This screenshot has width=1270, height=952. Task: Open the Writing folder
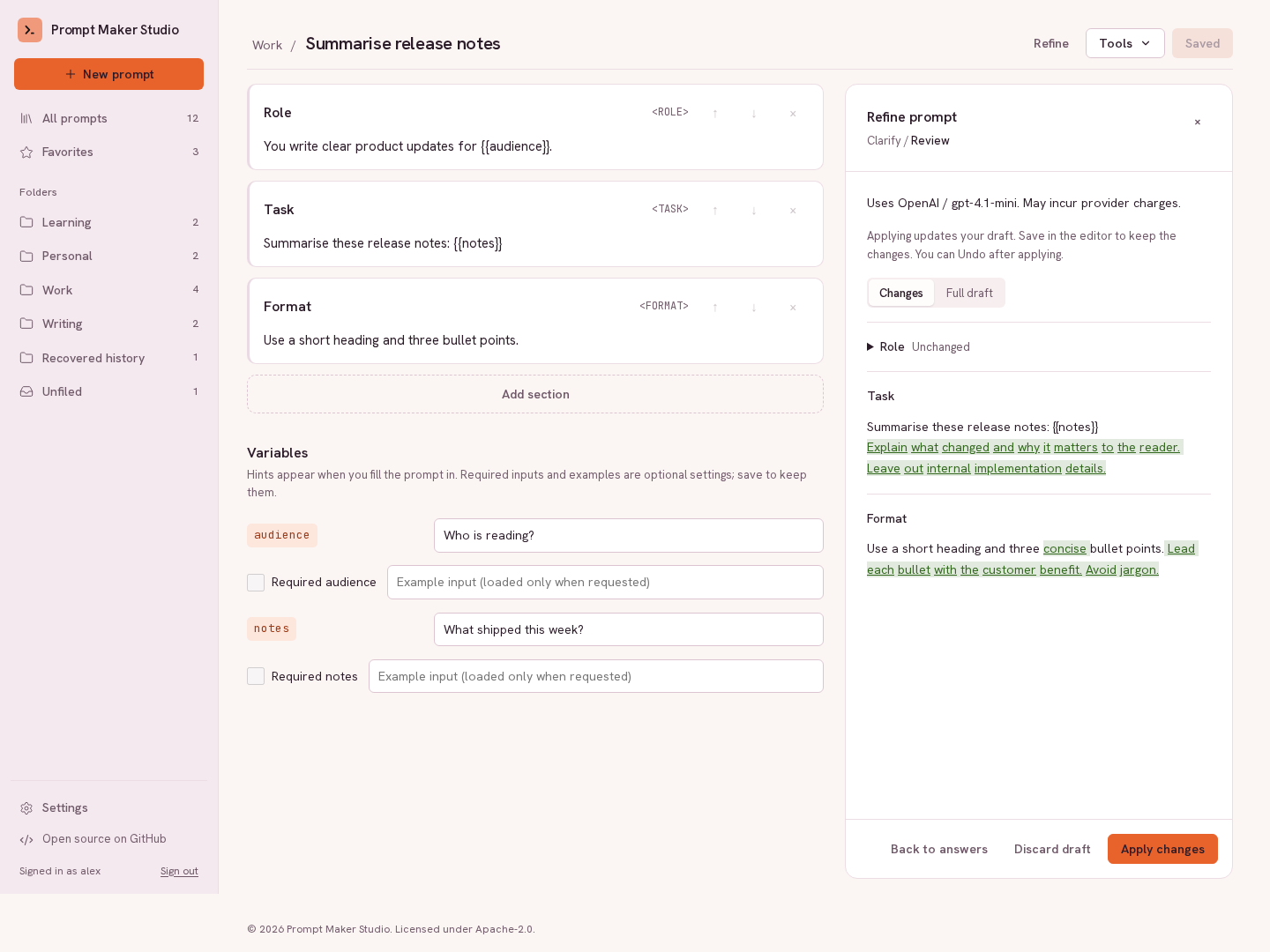108,324
